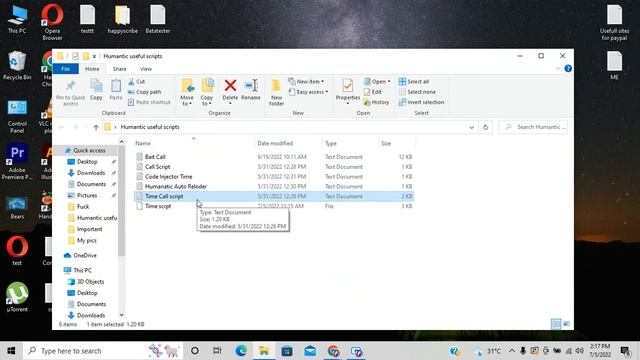Click Pin to Quick access icon
This screenshot has height=360, width=640.
pos(71,92)
